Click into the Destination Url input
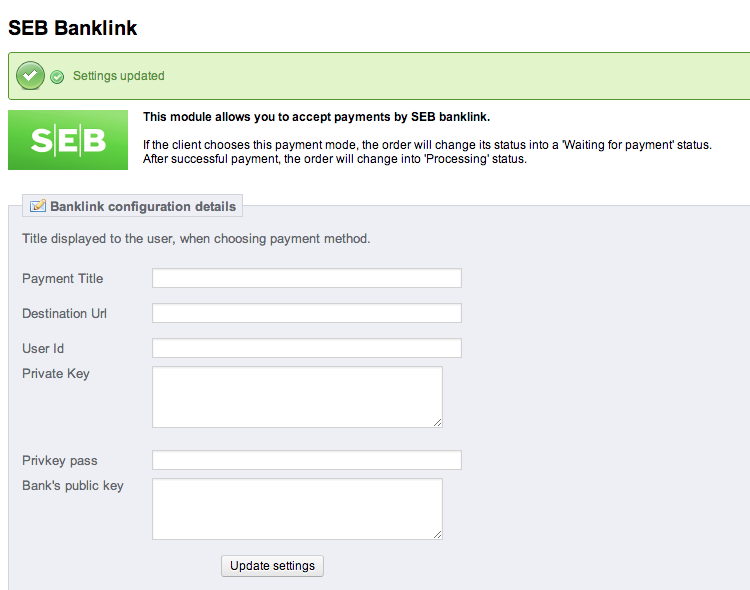Image resolution: width=750 pixels, height=590 pixels. tap(307, 313)
